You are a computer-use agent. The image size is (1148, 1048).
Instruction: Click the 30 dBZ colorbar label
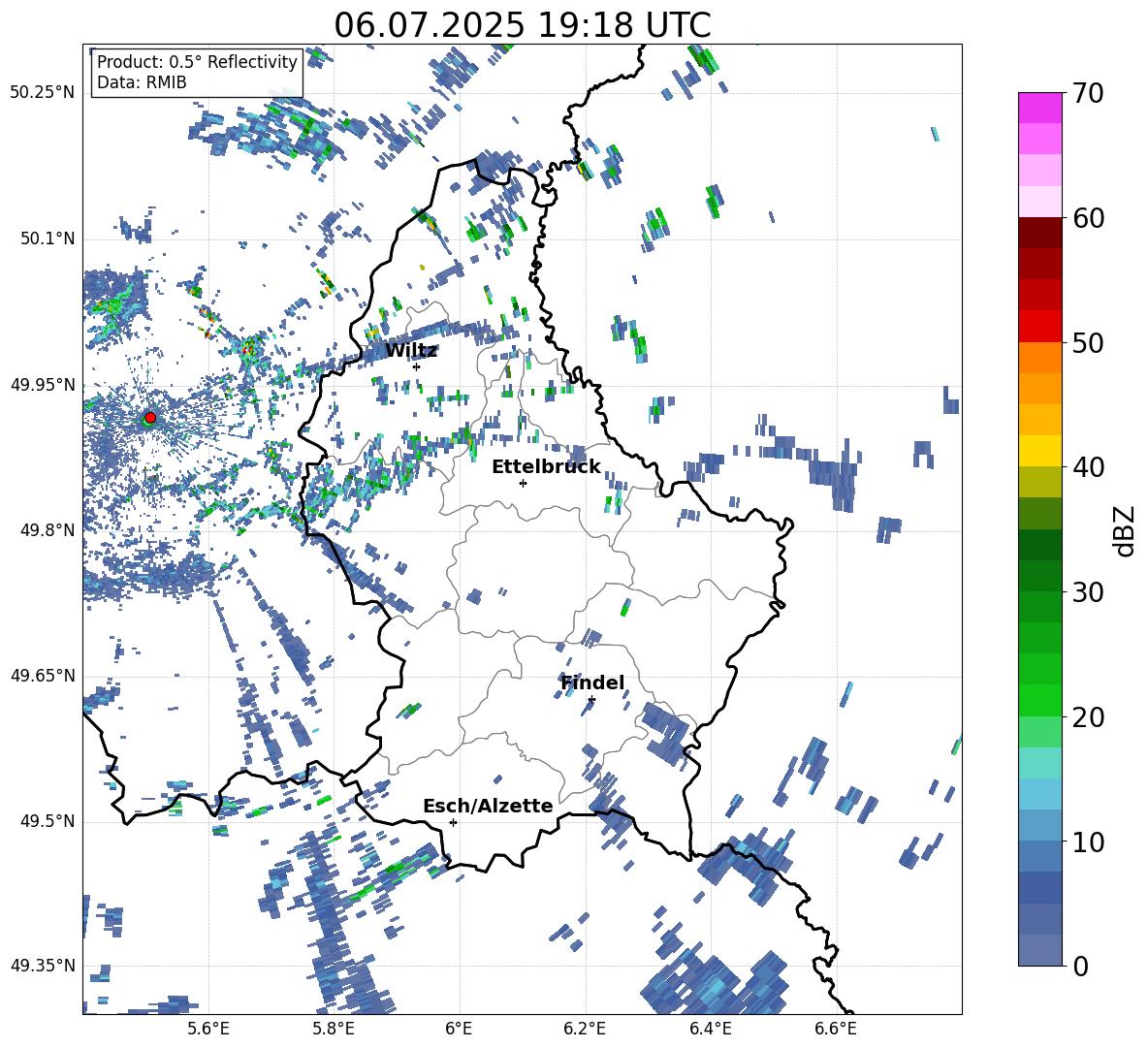[1088, 591]
